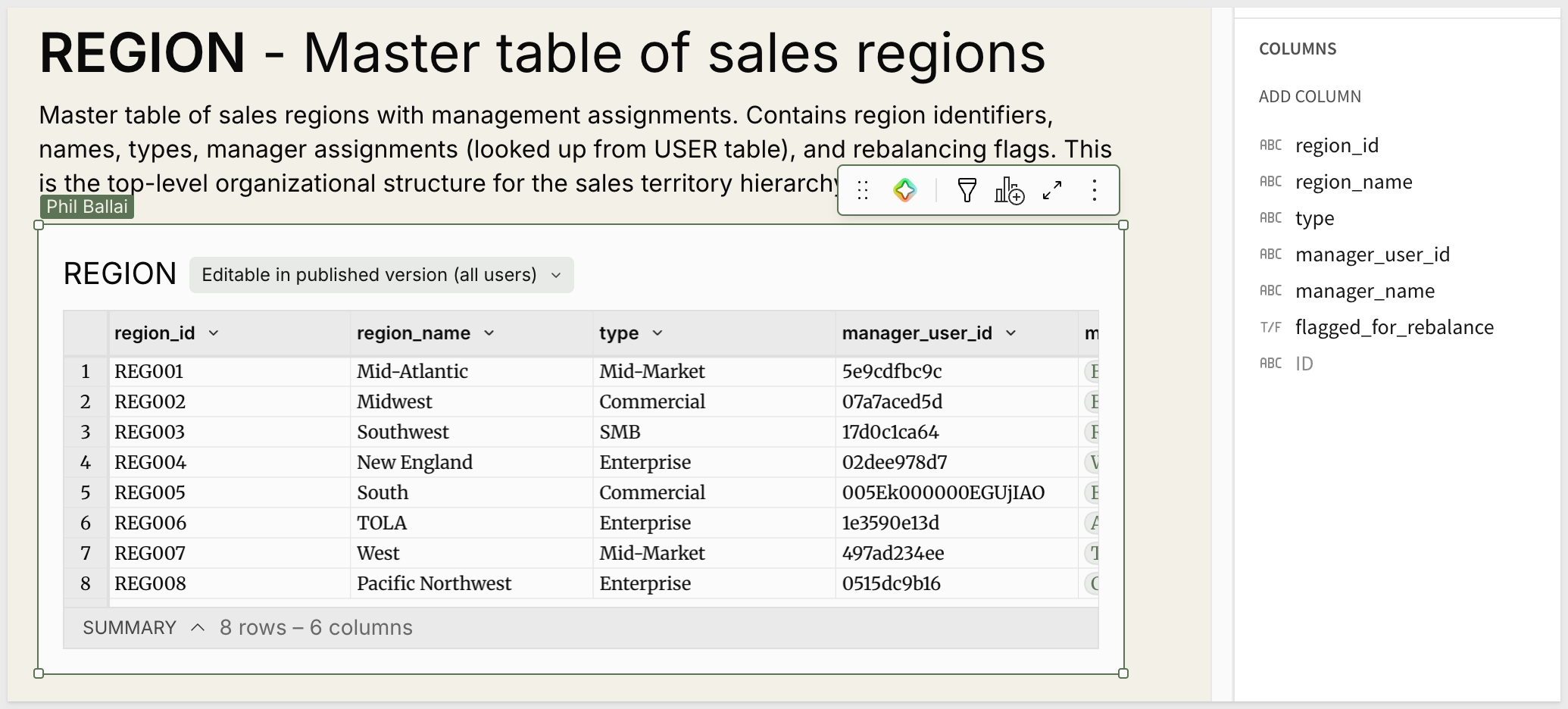The width and height of the screenshot is (1568, 709).
Task: Select row number 8 header
Action: tap(86, 584)
